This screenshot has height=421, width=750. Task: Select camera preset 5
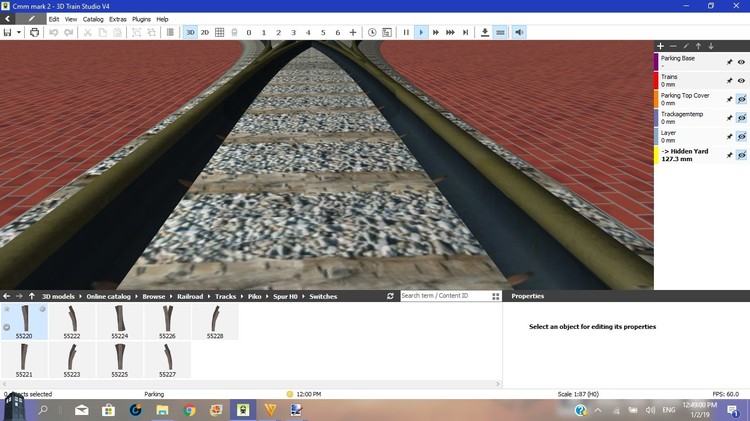pyautogui.click(x=323, y=33)
